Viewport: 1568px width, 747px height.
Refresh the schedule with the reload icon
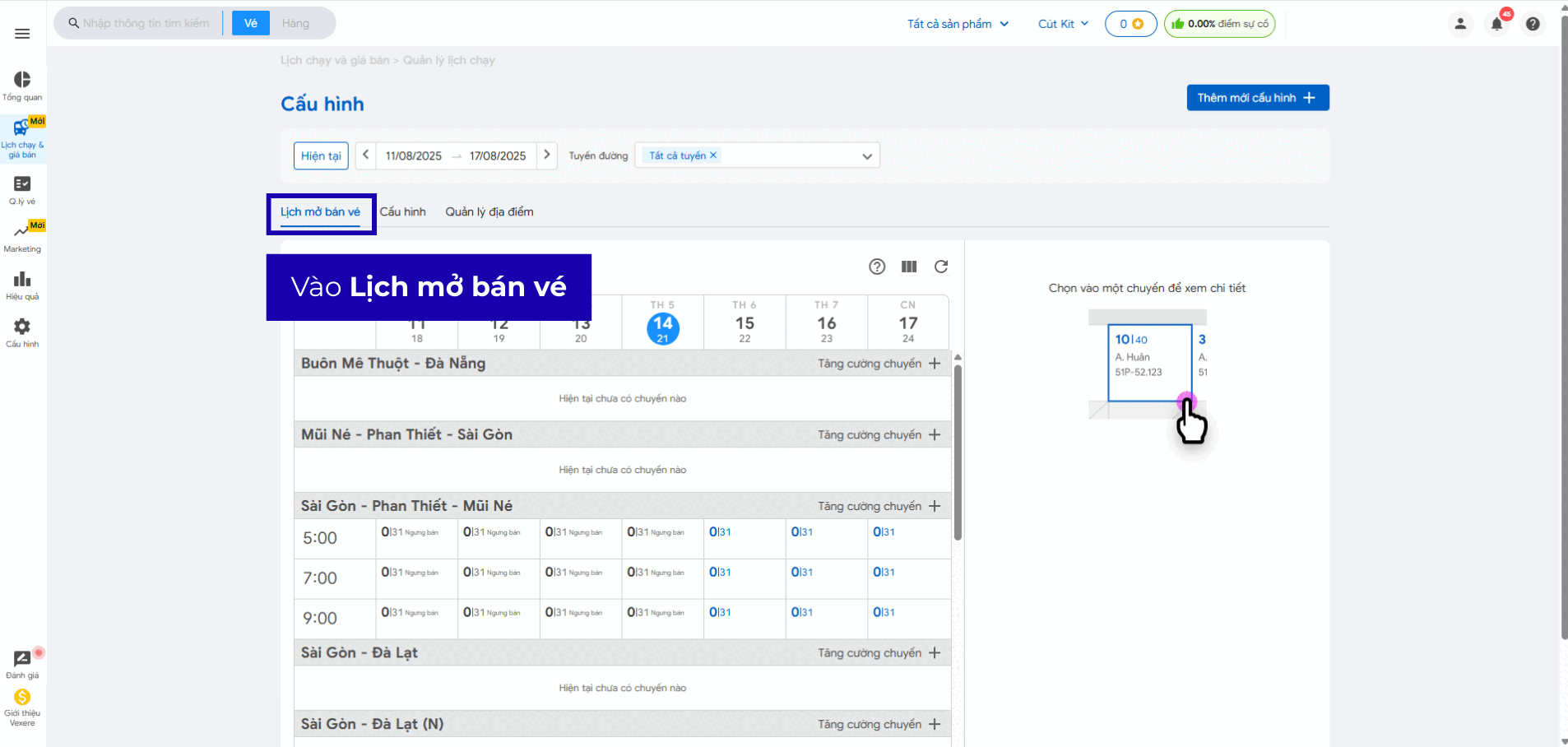[x=941, y=267]
